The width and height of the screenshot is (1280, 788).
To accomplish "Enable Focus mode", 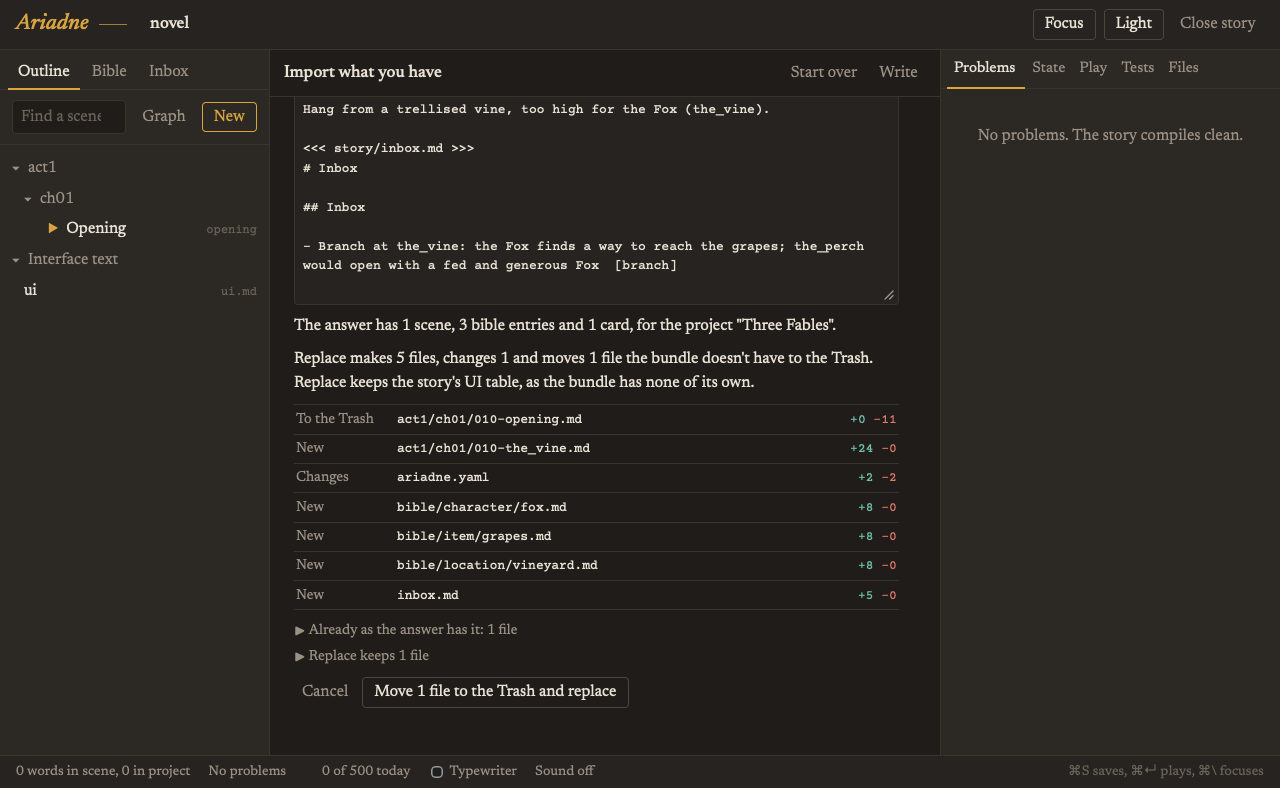I will (x=1064, y=23).
